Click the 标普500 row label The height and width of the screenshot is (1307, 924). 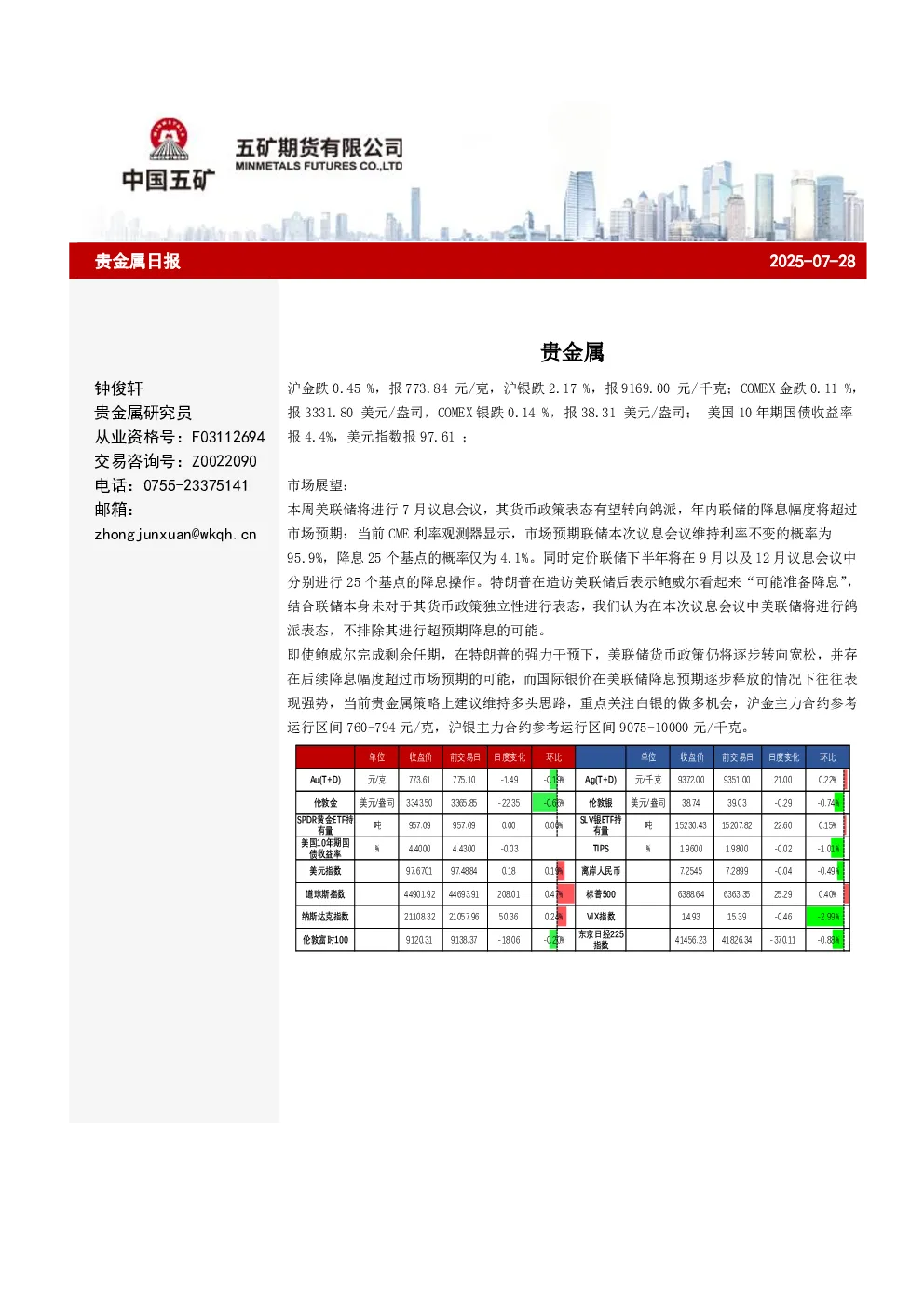[x=601, y=893]
